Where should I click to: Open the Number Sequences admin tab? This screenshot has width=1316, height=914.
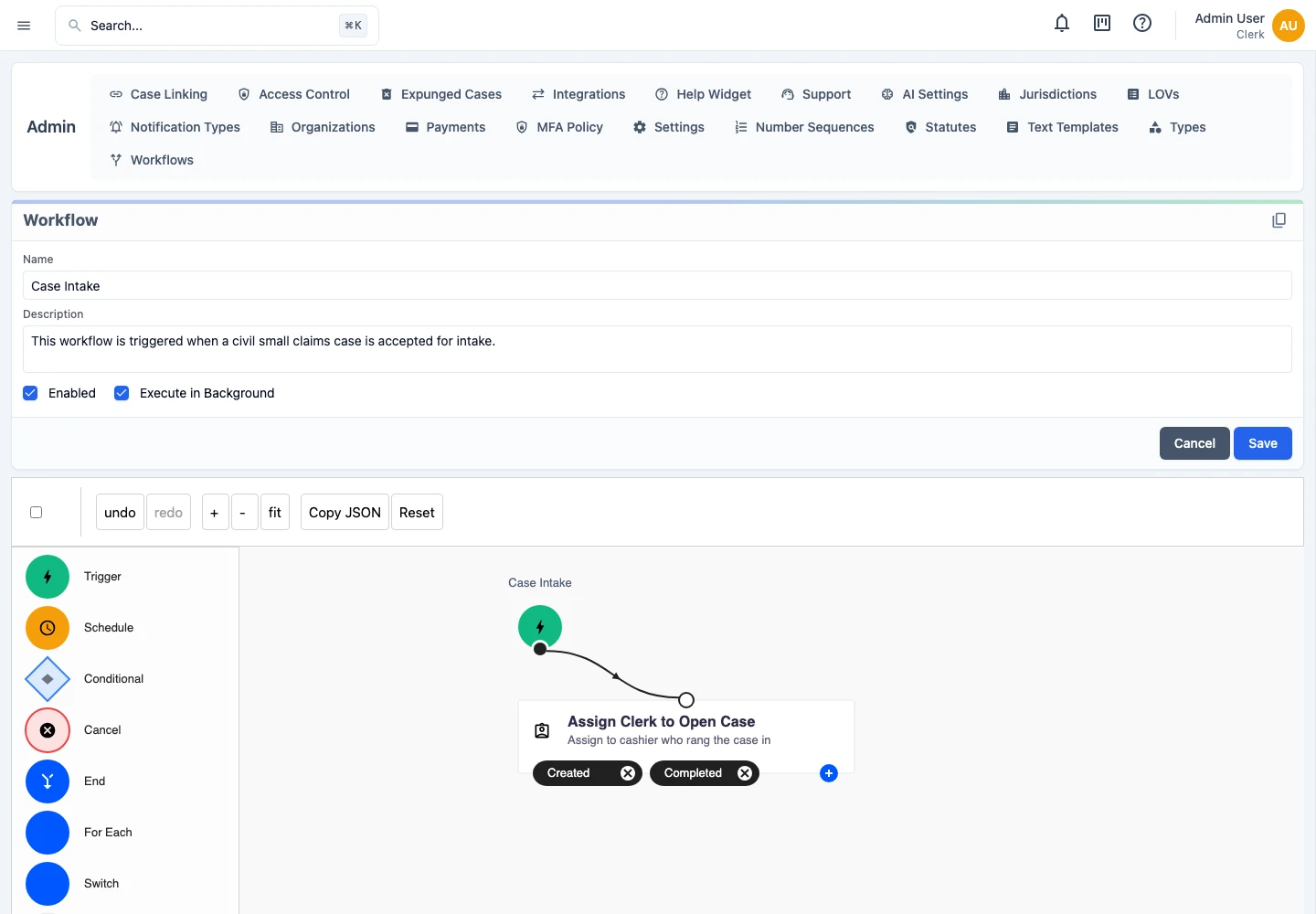pos(804,127)
